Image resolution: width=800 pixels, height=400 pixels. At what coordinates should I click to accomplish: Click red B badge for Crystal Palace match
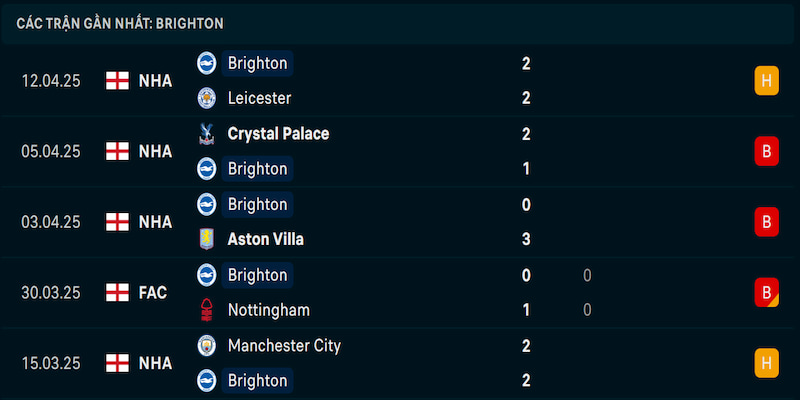766,151
